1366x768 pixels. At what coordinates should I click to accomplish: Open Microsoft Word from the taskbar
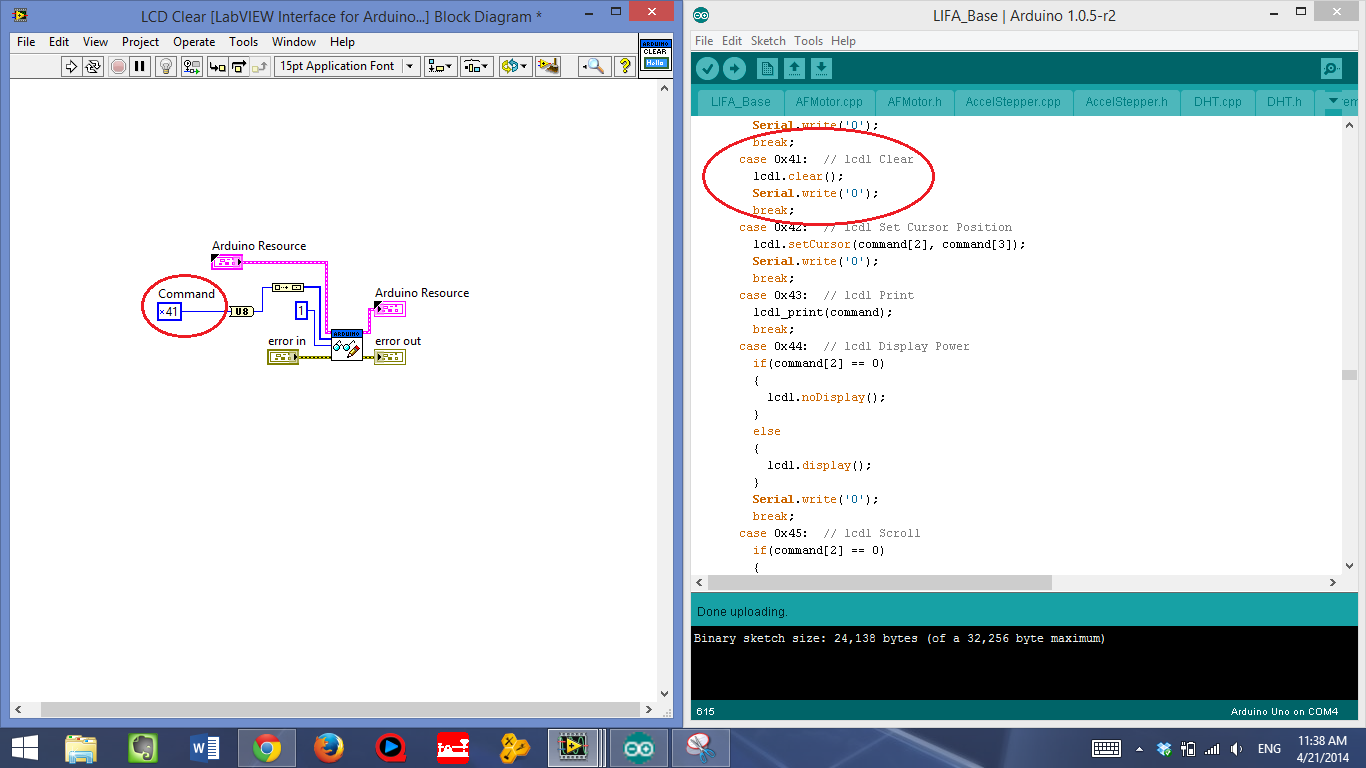[204, 748]
